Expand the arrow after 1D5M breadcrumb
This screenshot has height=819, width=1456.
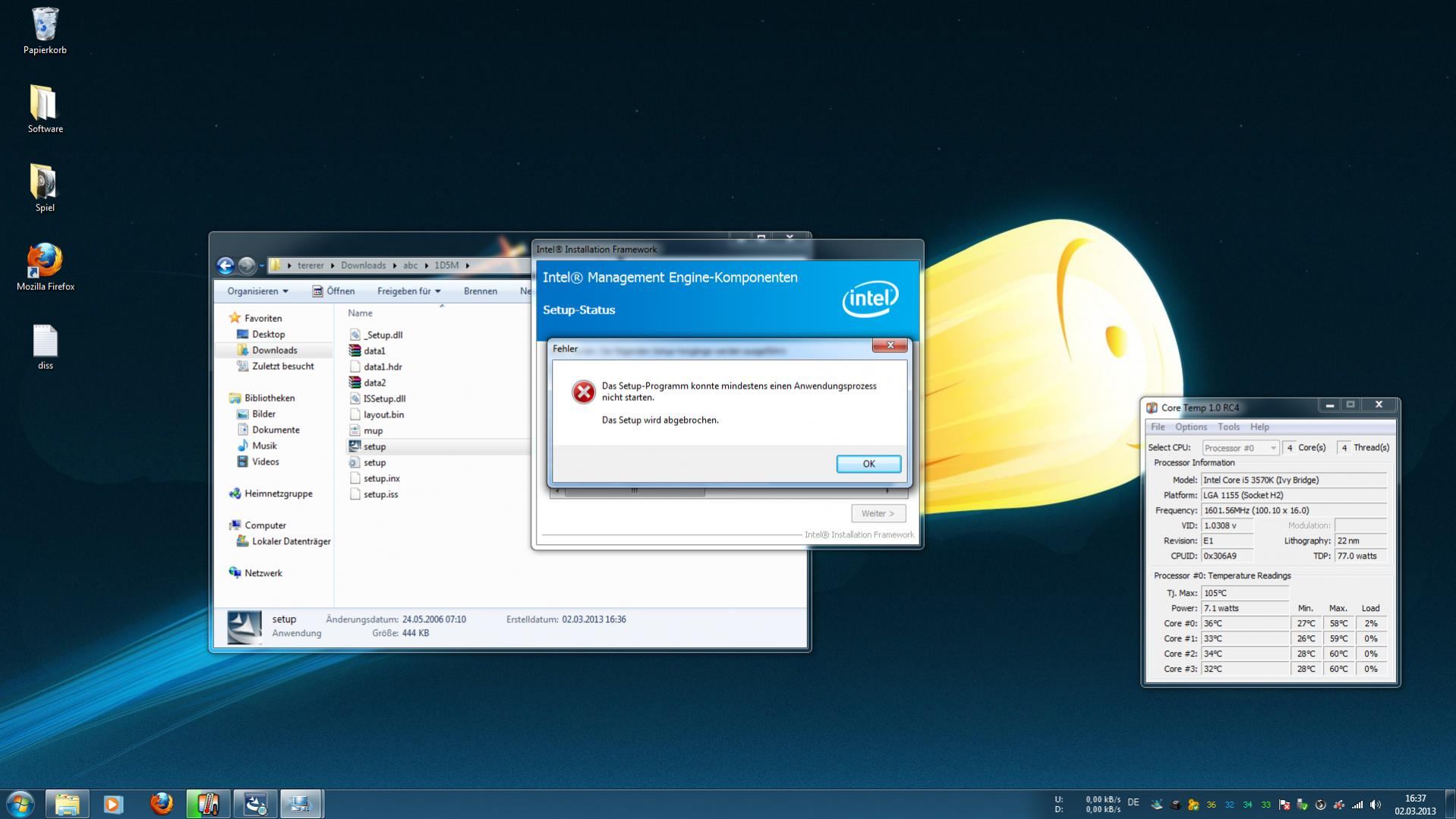(468, 265)
